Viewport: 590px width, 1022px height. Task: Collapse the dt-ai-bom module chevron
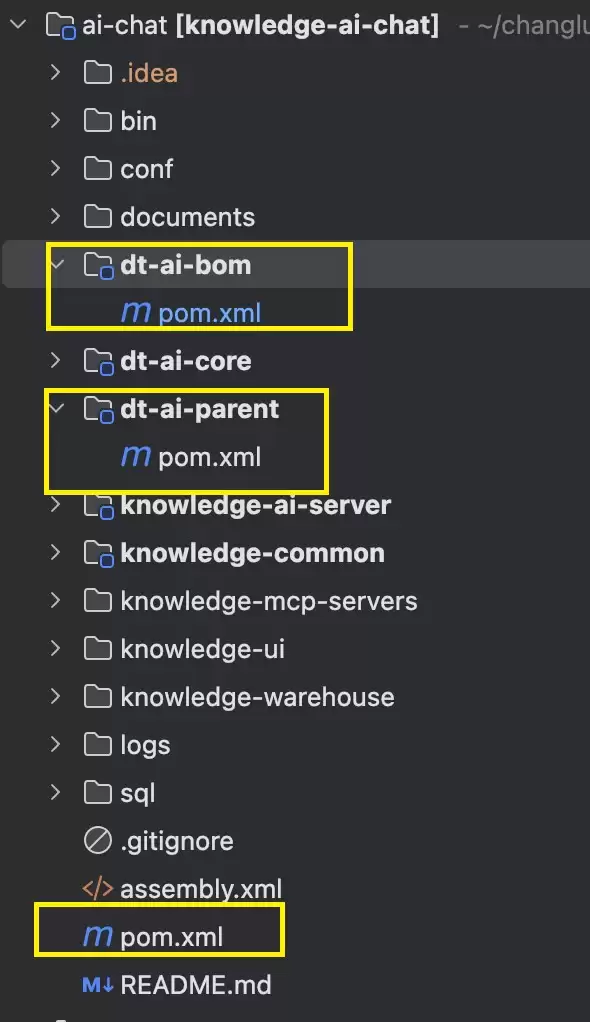coord(57,265)
